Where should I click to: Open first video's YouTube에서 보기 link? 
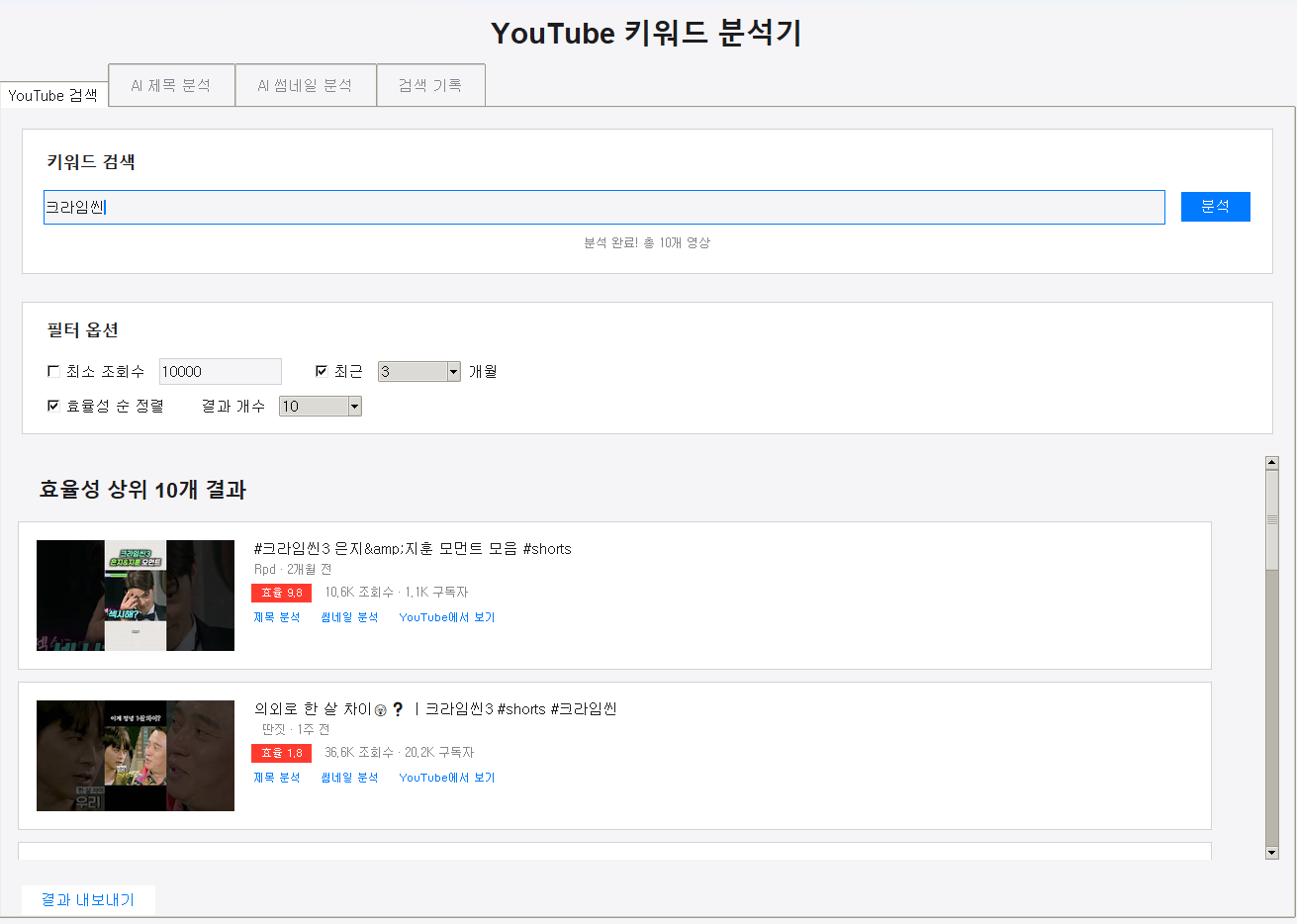446,617
